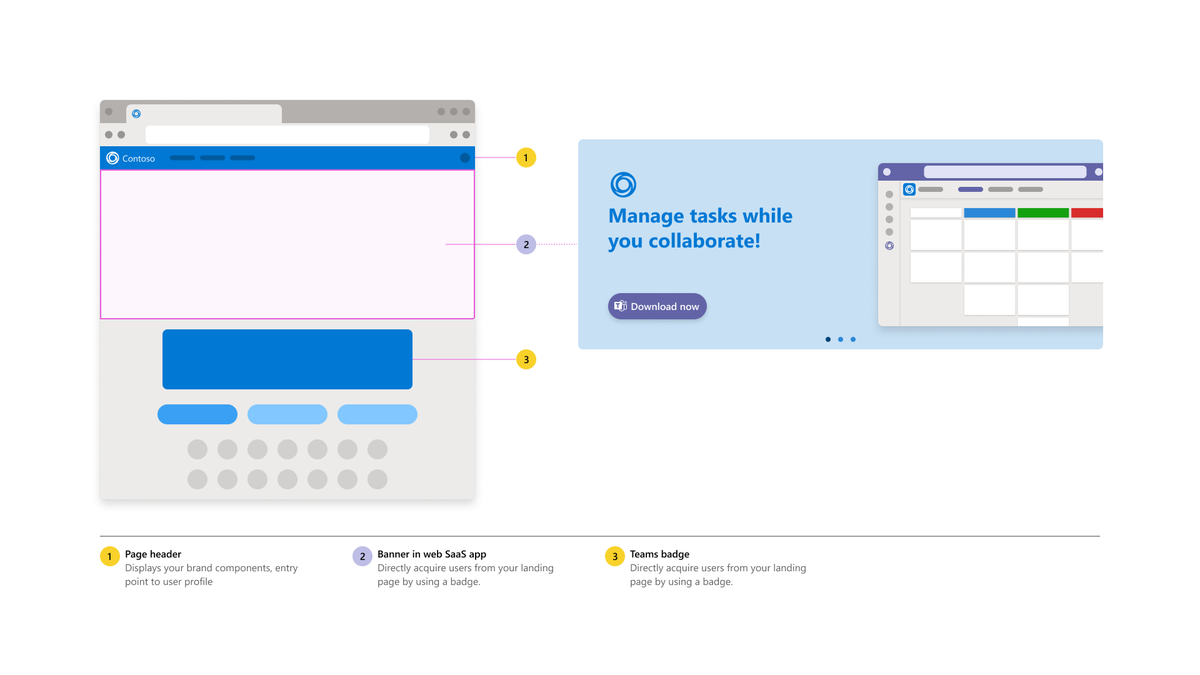Focus the search bar in the Teams mockup
This screenshot has width=1200, height=675.
point(1005,172)
